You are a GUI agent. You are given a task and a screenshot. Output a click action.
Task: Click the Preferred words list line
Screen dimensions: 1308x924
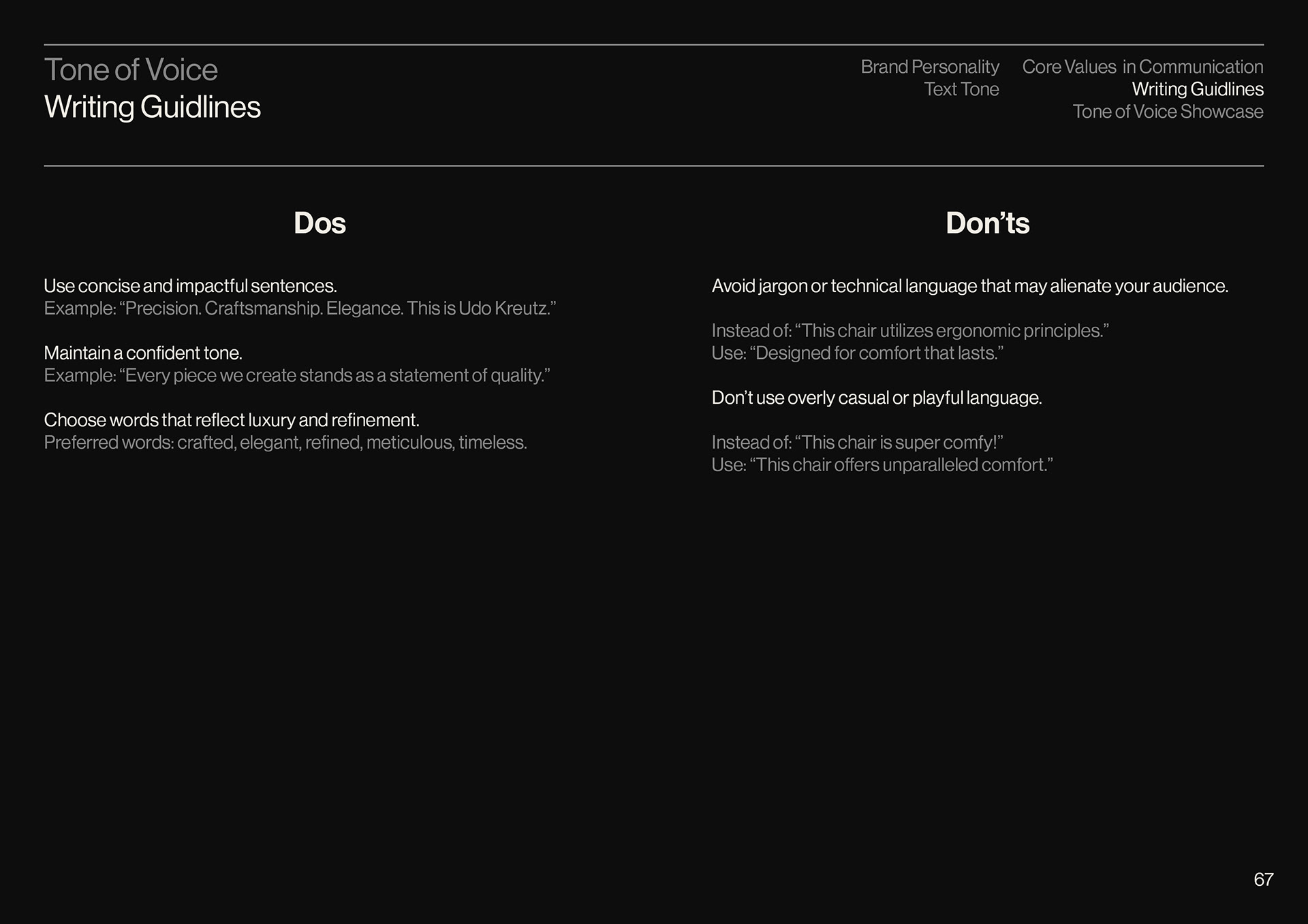click(285, 443)
